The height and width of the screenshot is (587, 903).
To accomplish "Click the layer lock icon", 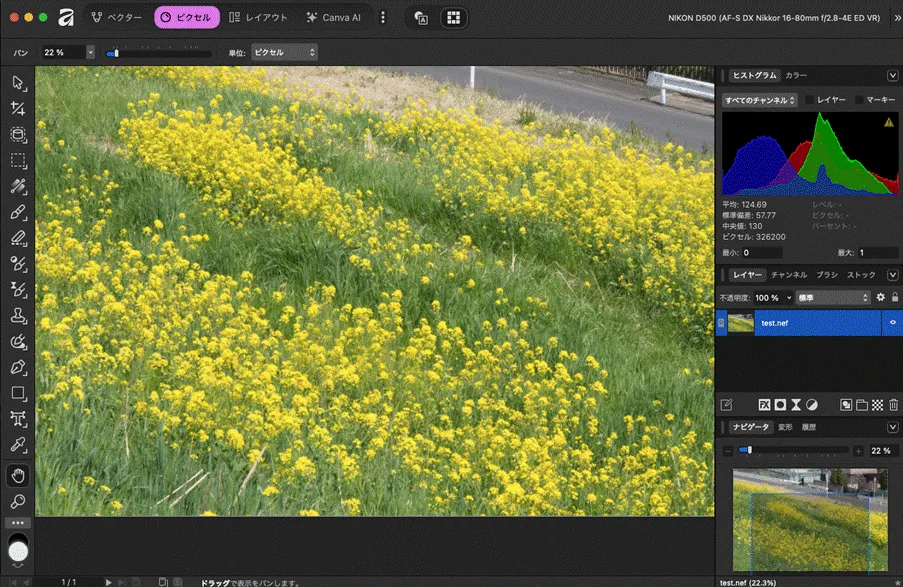I will click(x=894, y=297).
